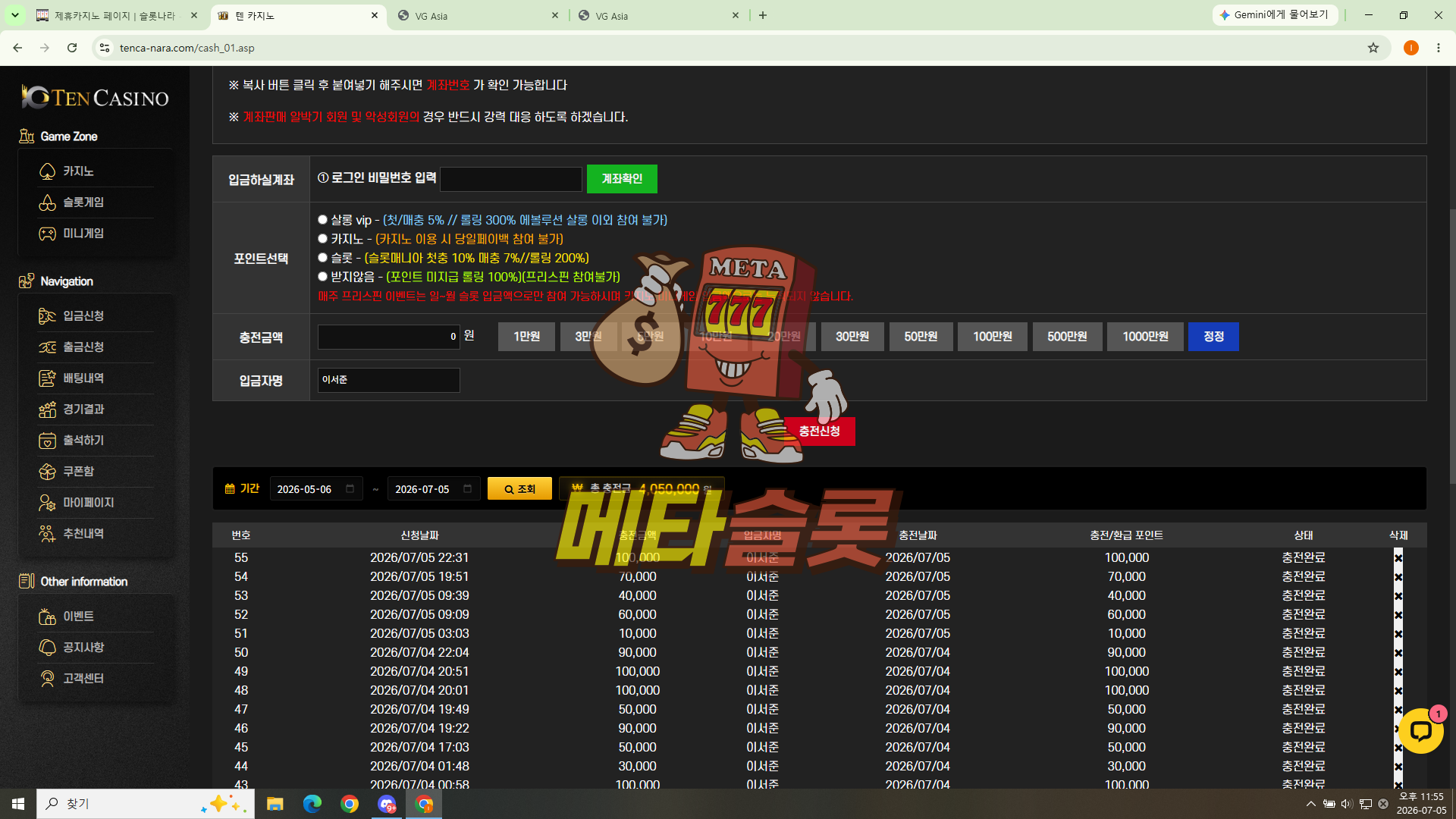
Task: Click the Windows Start button
Action: 18,804
